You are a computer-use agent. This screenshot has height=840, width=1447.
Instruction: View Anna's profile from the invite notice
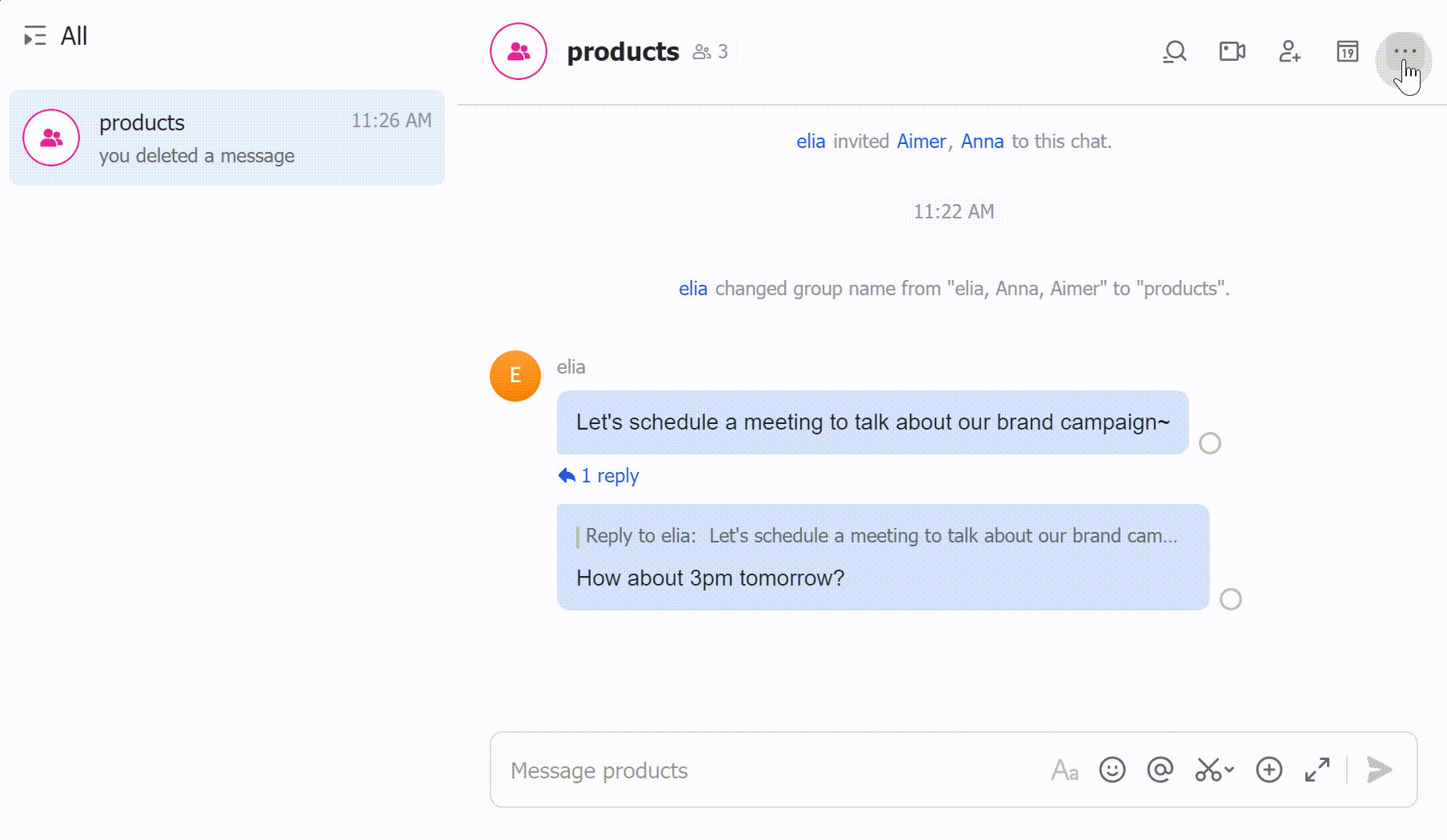tap(982, 141)
